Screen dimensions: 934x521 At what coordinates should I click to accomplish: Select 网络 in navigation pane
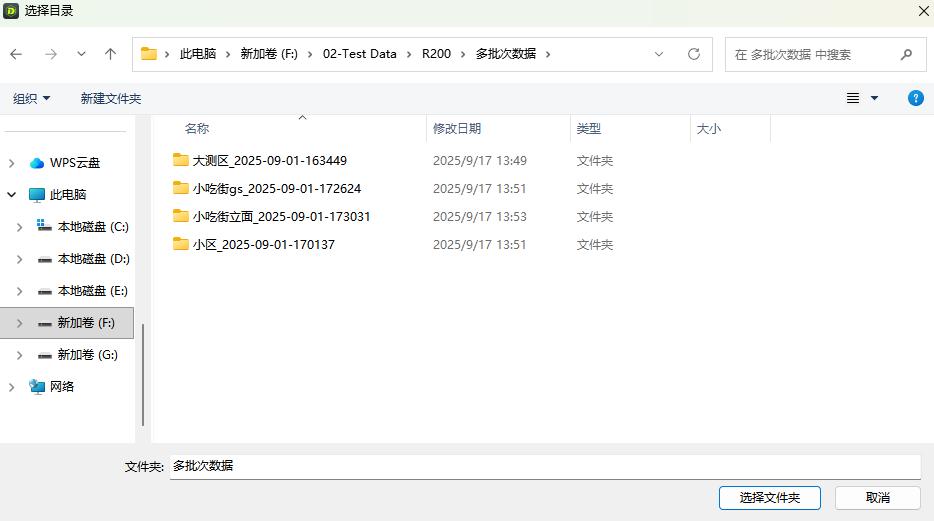click(x=62, y=387)
